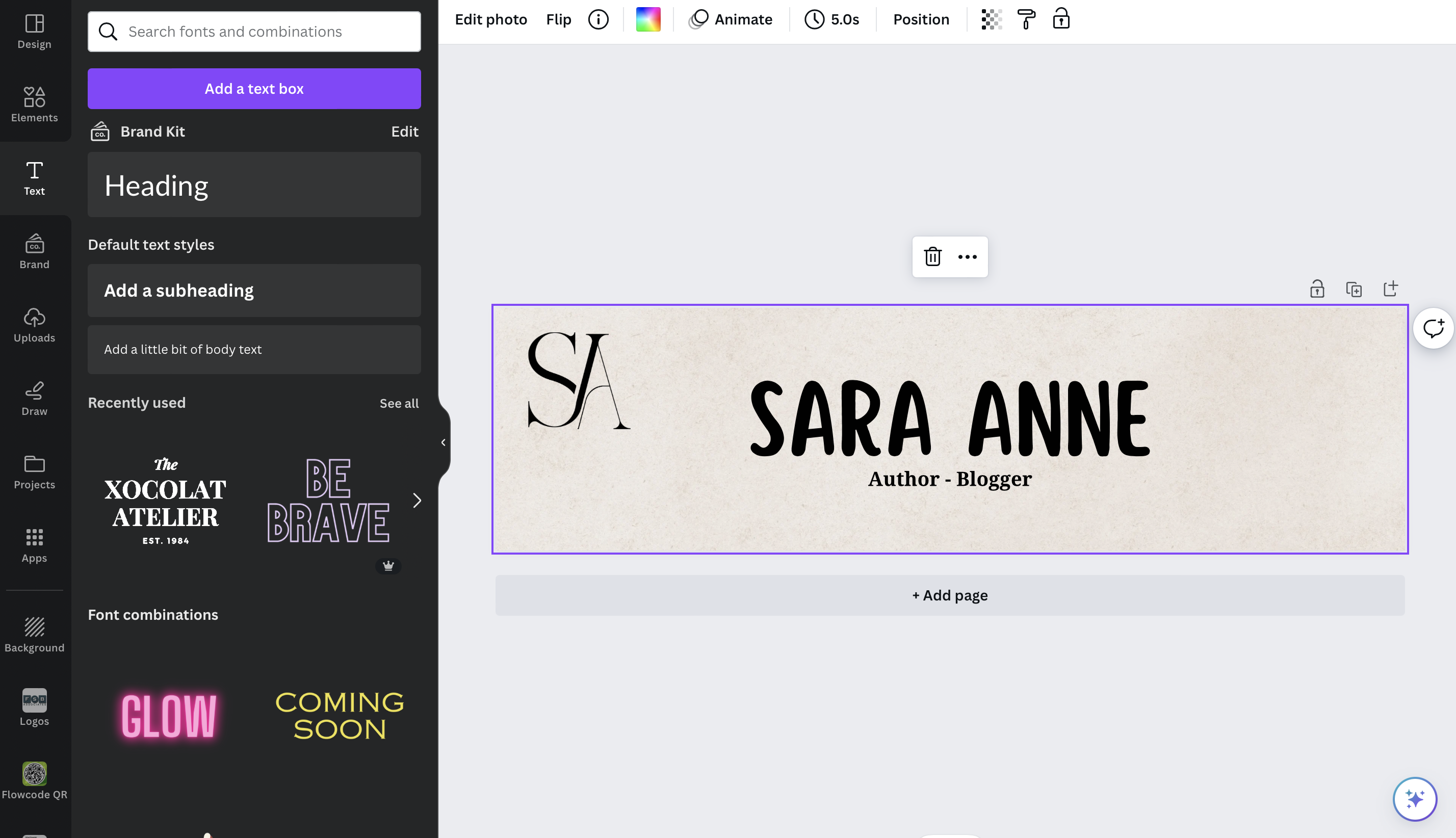Select the Draw tool
The width and height of the screenshot is (1456, 838).
34,398
